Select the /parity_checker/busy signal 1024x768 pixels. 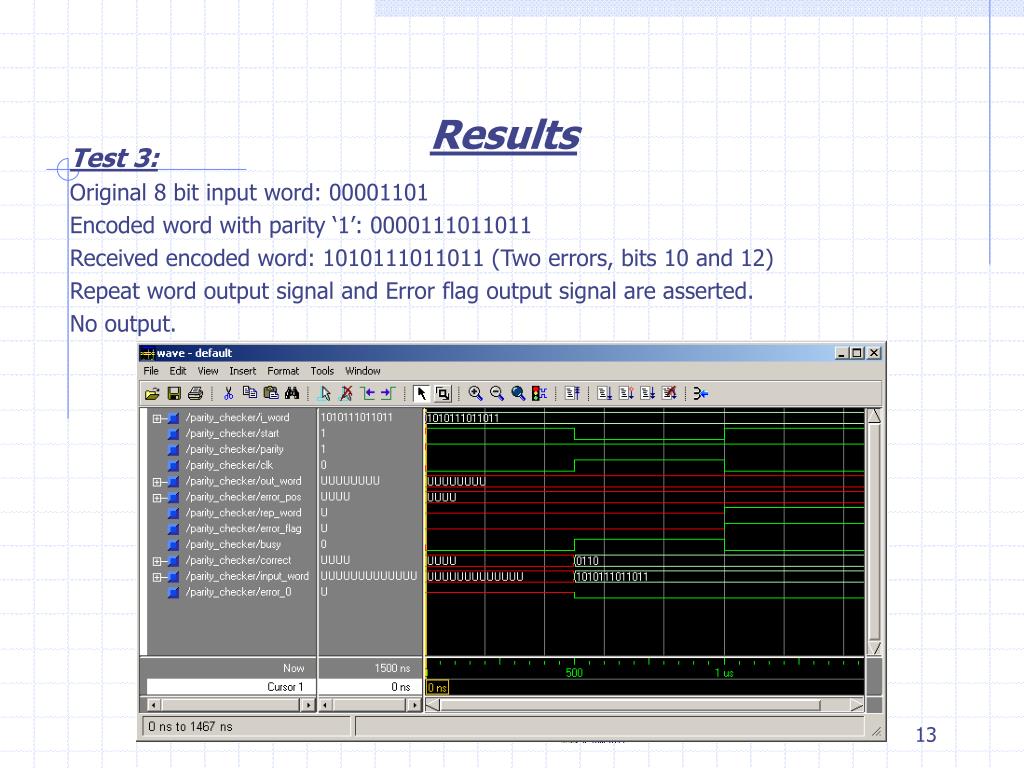point(233,545)
